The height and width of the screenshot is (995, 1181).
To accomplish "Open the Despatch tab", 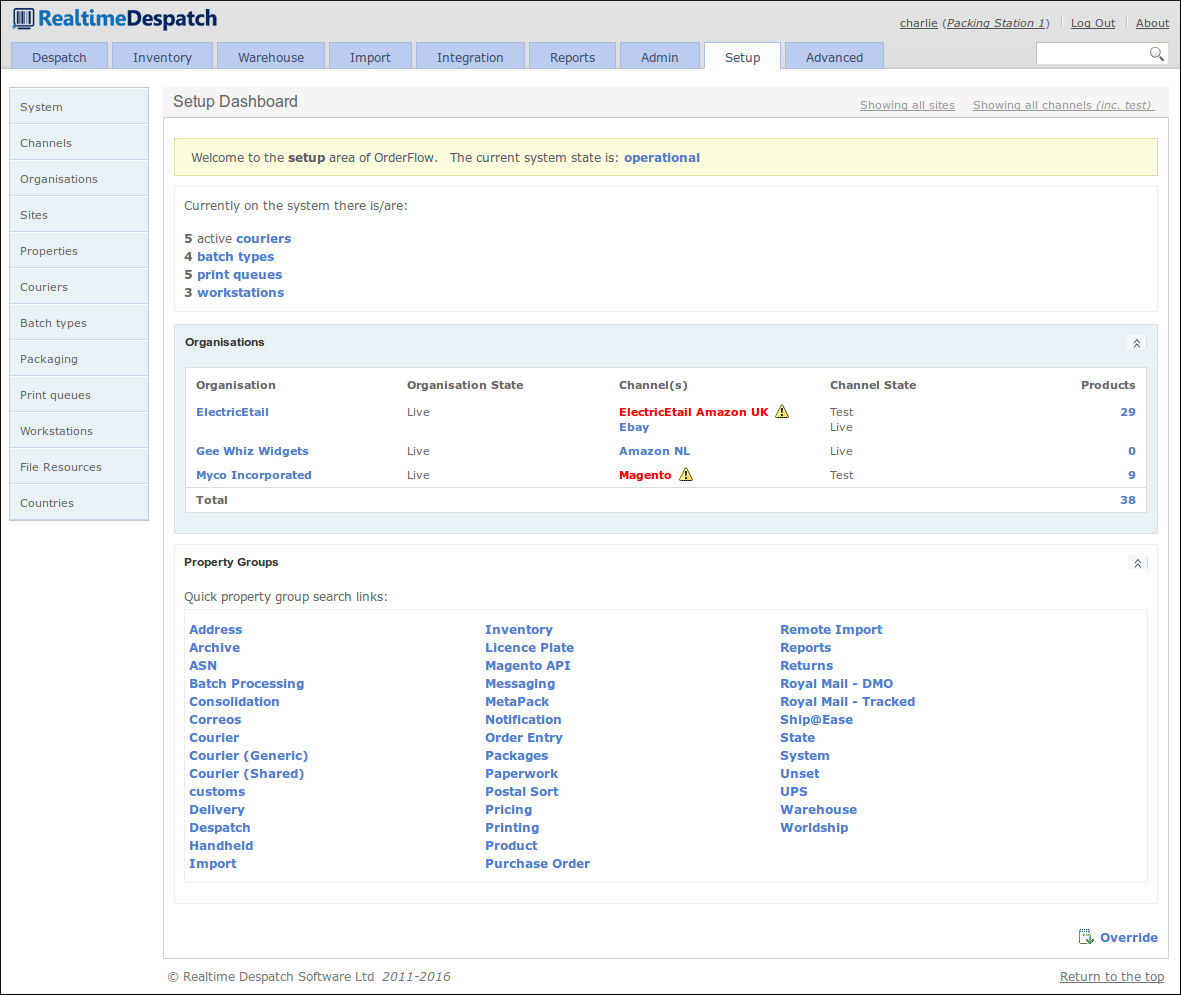I will (59, 56).
